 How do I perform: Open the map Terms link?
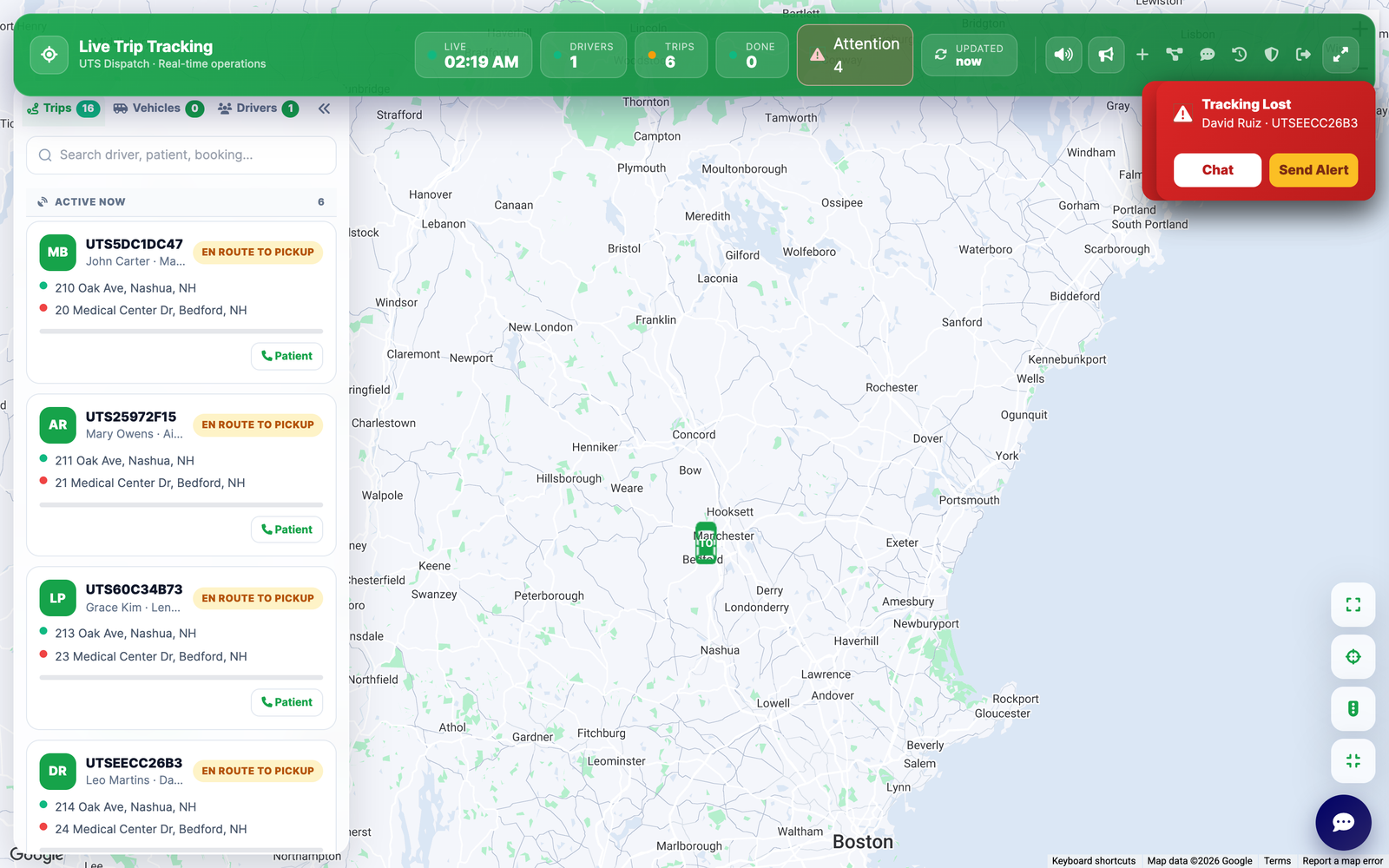pos(1277,861)
